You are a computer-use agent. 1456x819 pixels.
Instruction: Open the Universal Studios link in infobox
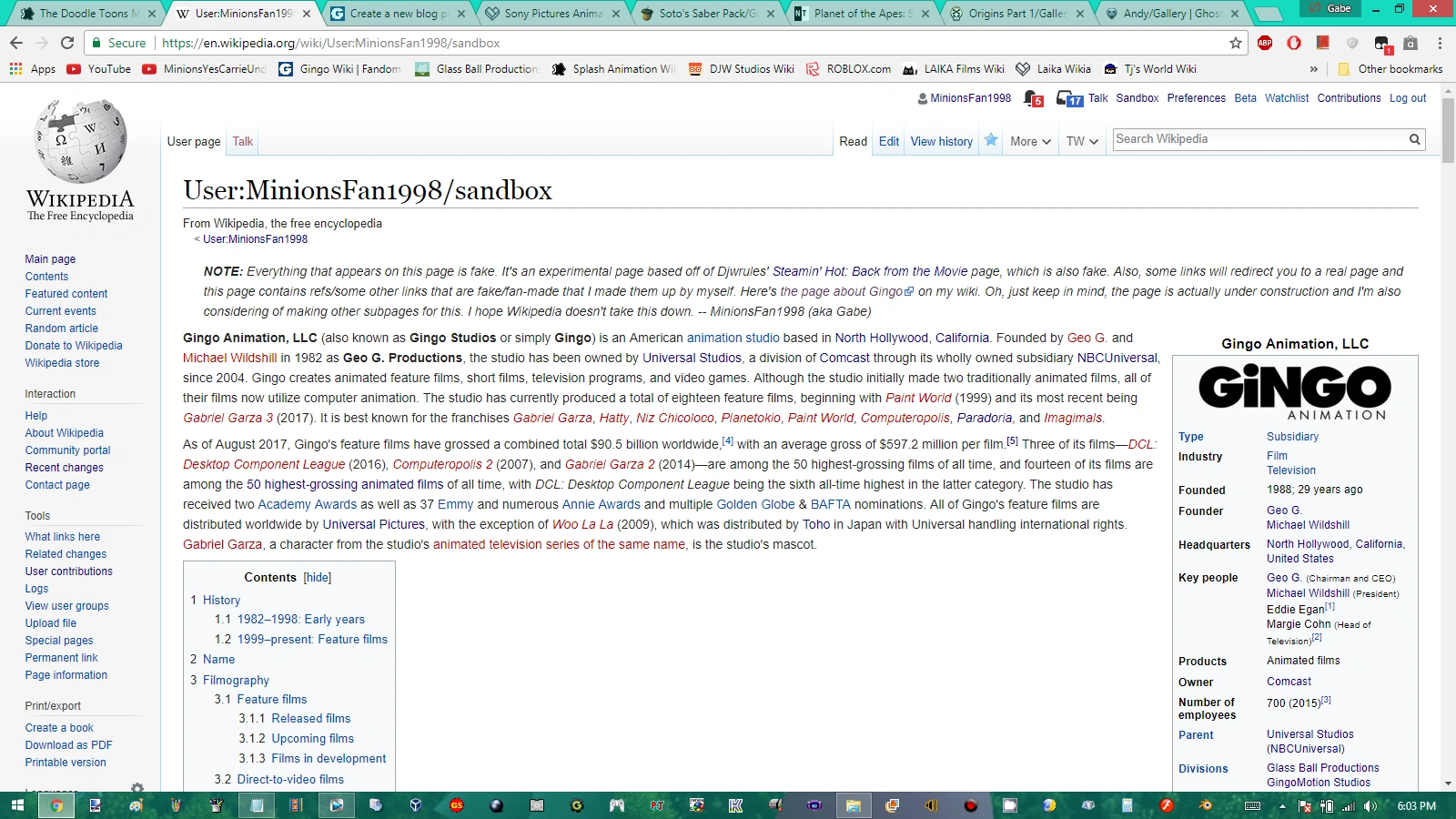click(x=1310, y=734)
